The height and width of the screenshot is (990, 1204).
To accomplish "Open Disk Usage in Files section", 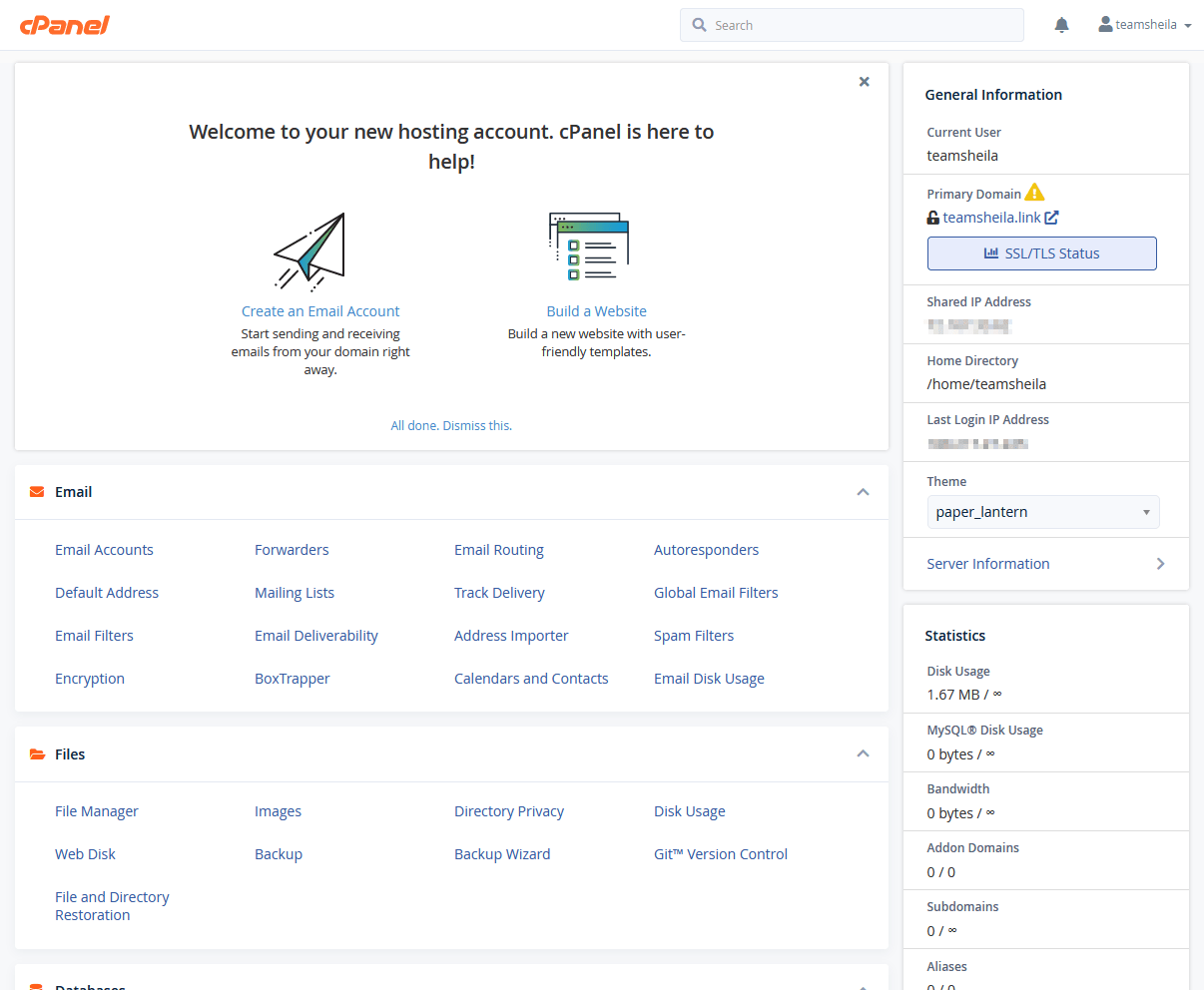I will pos(690,811).
